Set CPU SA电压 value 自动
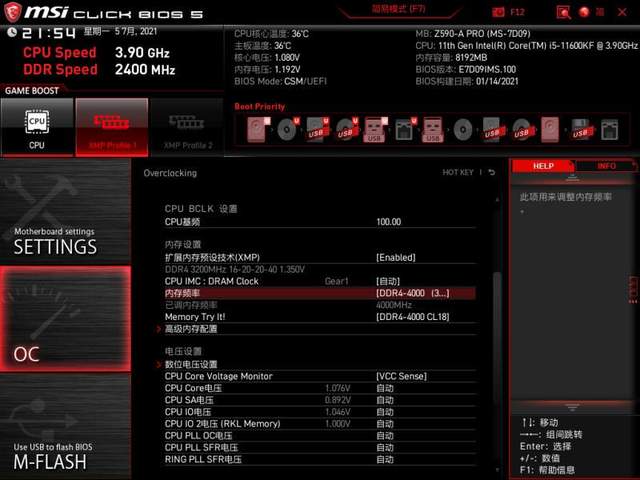 pyautogui.click(x=385, y=400)
